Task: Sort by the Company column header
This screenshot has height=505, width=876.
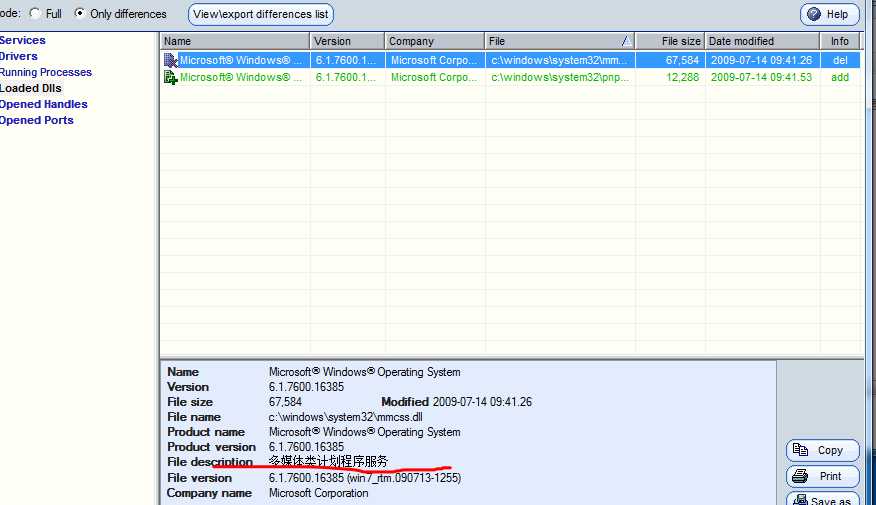Action: click(x=435, y=41)
